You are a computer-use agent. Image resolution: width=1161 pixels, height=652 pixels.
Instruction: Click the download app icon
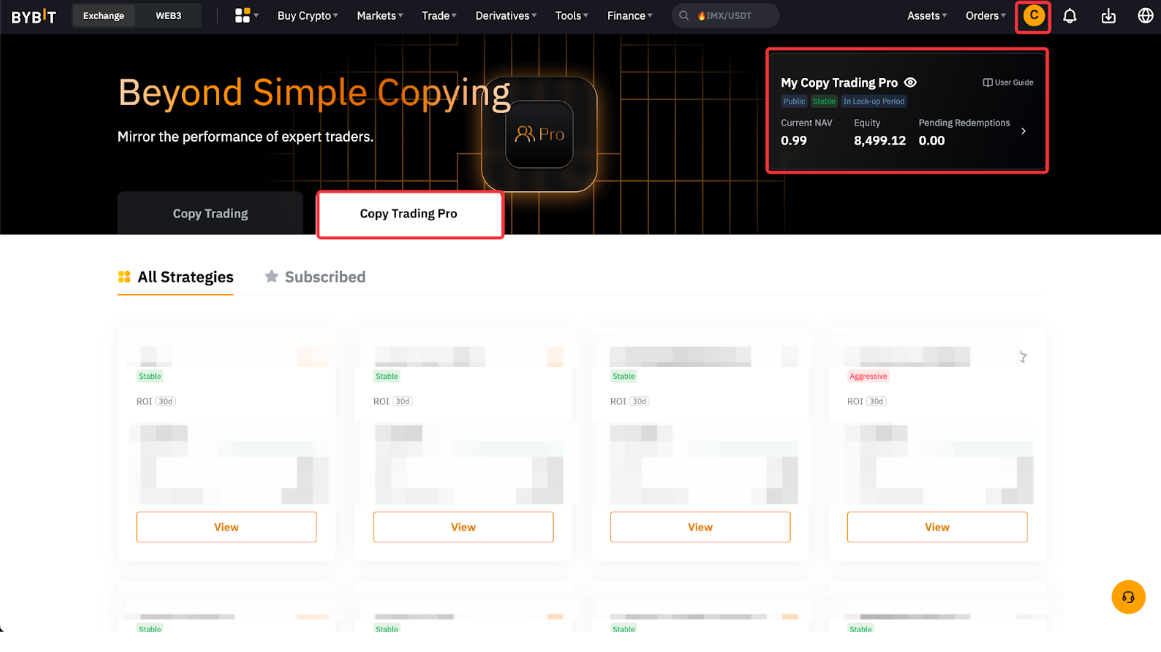pyautogui.click(x=1108, y=16)
